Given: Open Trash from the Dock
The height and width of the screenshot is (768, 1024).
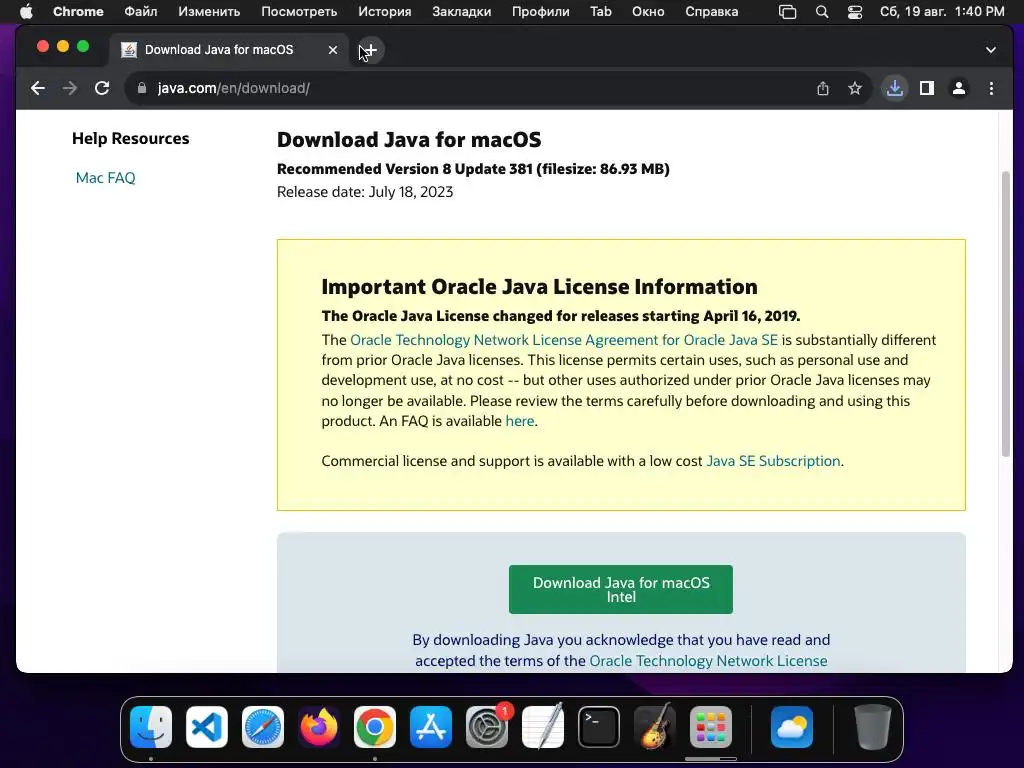Looking at the screenshot, I should pos(872,727).
